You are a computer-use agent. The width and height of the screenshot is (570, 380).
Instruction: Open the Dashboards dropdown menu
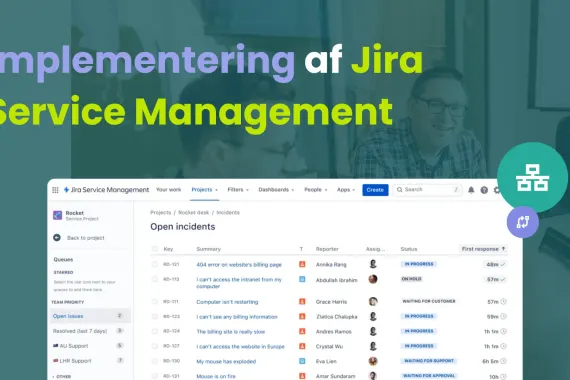tap(276, 190)
